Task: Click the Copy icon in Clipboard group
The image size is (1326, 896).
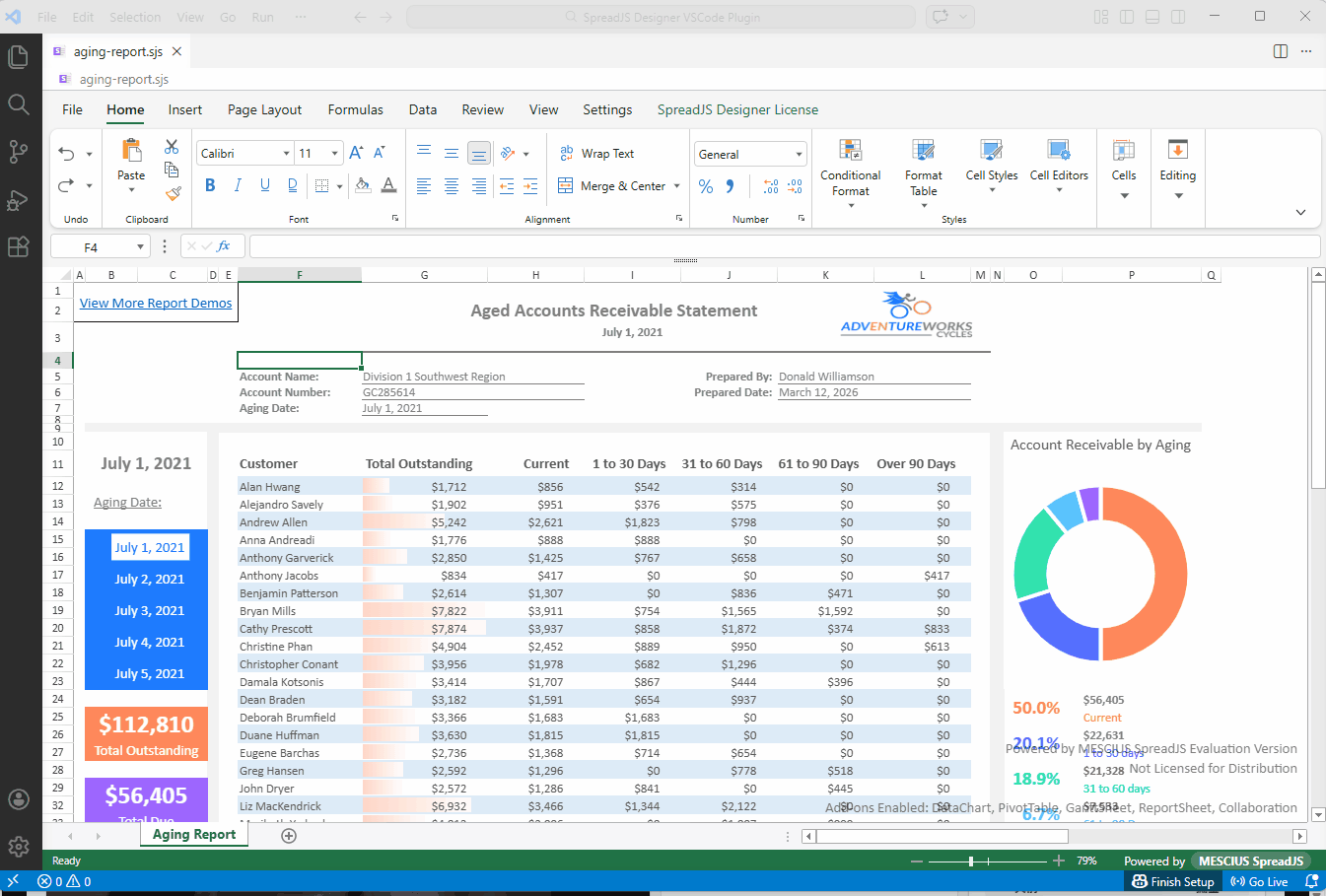Action: point(172,170)
